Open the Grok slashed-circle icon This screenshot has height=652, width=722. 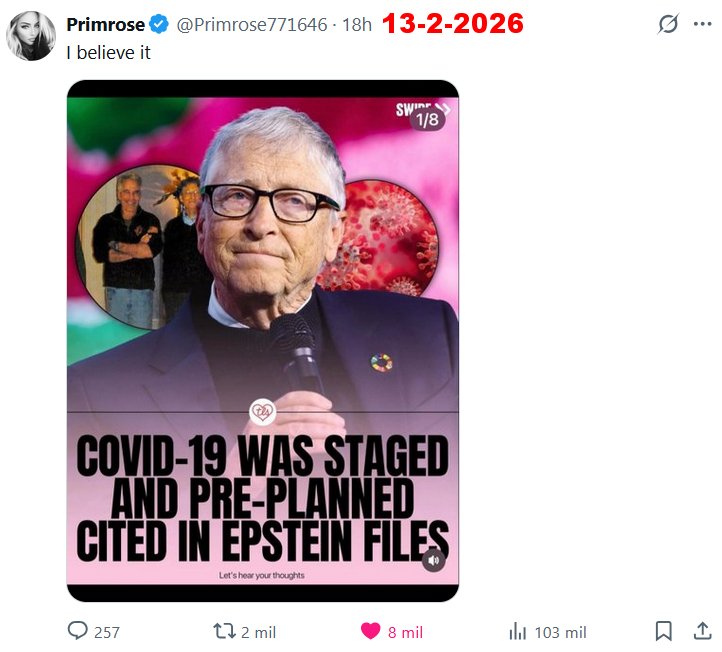667,24
